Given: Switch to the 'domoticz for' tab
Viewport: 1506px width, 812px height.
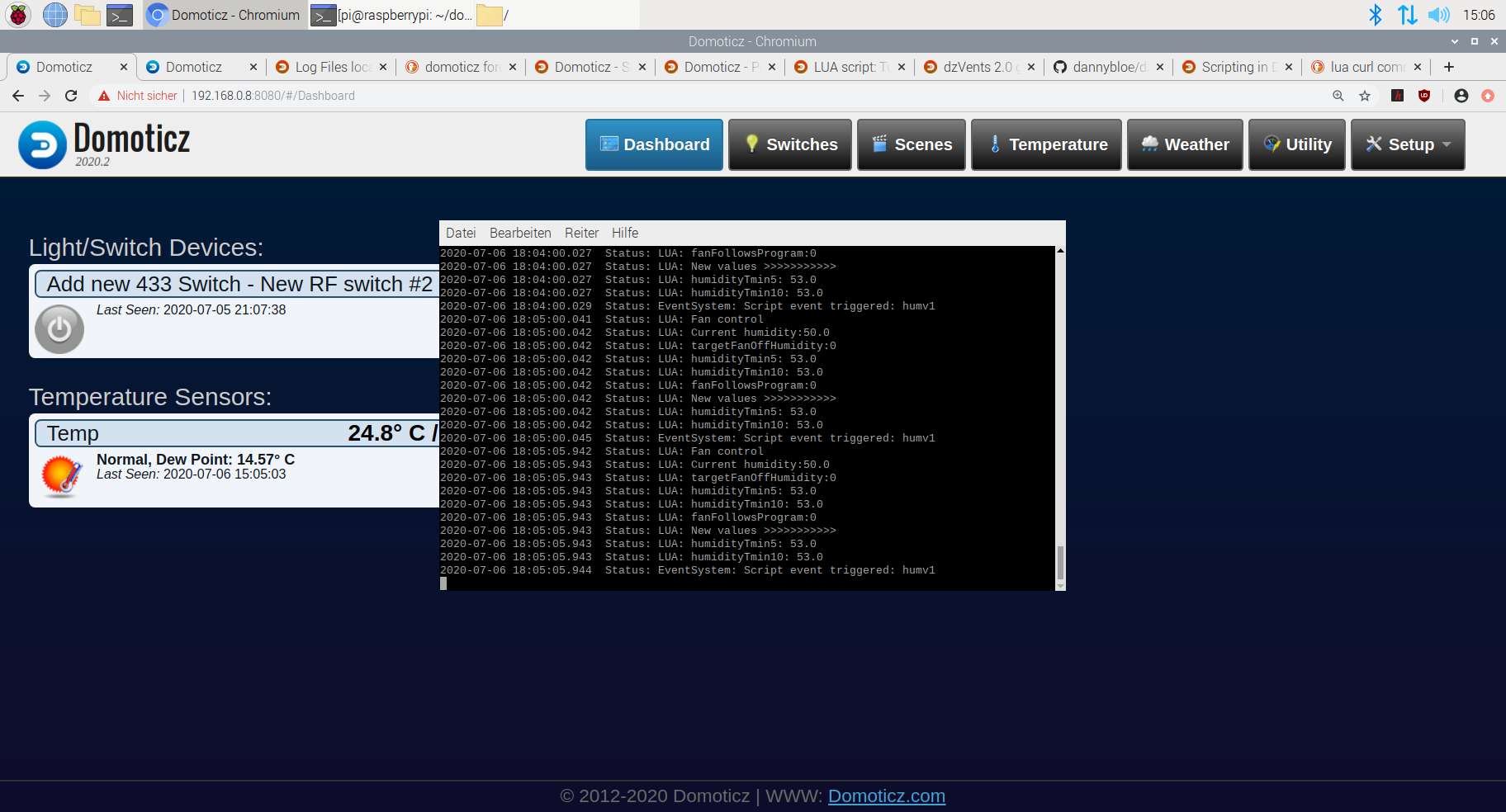Looking at the screenshot, I should [460, 67].
